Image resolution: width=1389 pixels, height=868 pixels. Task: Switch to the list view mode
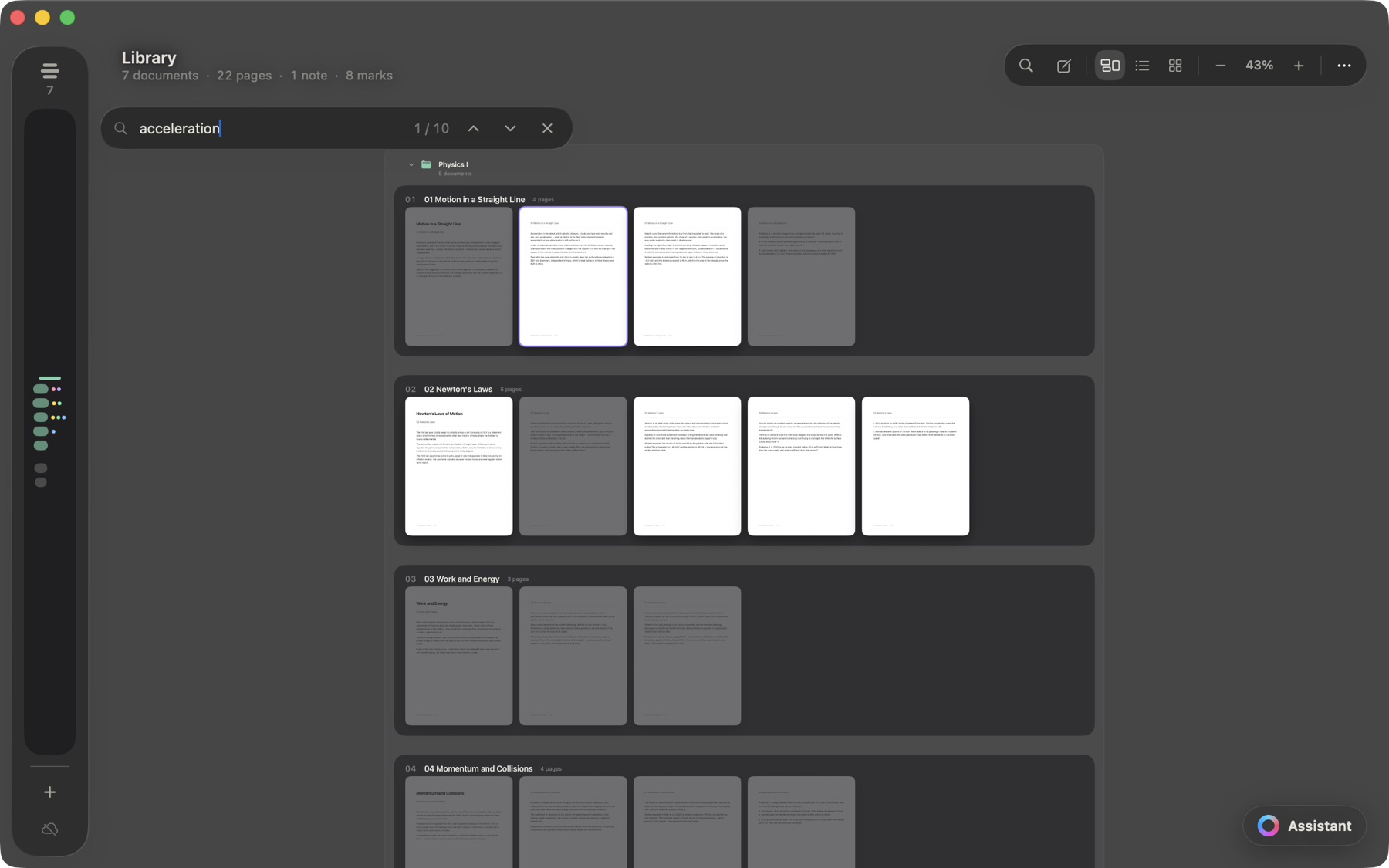click(x=1142, y=66)
